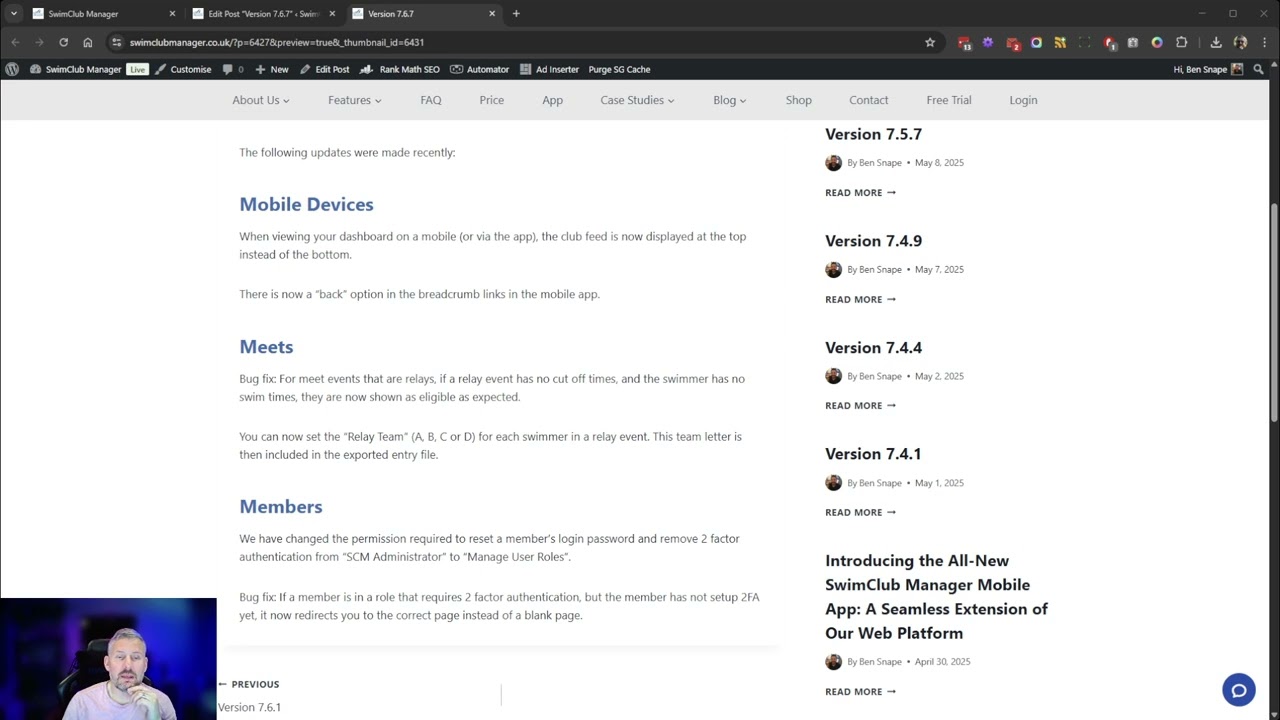Click Purge SG Cache

pos(619,69)
